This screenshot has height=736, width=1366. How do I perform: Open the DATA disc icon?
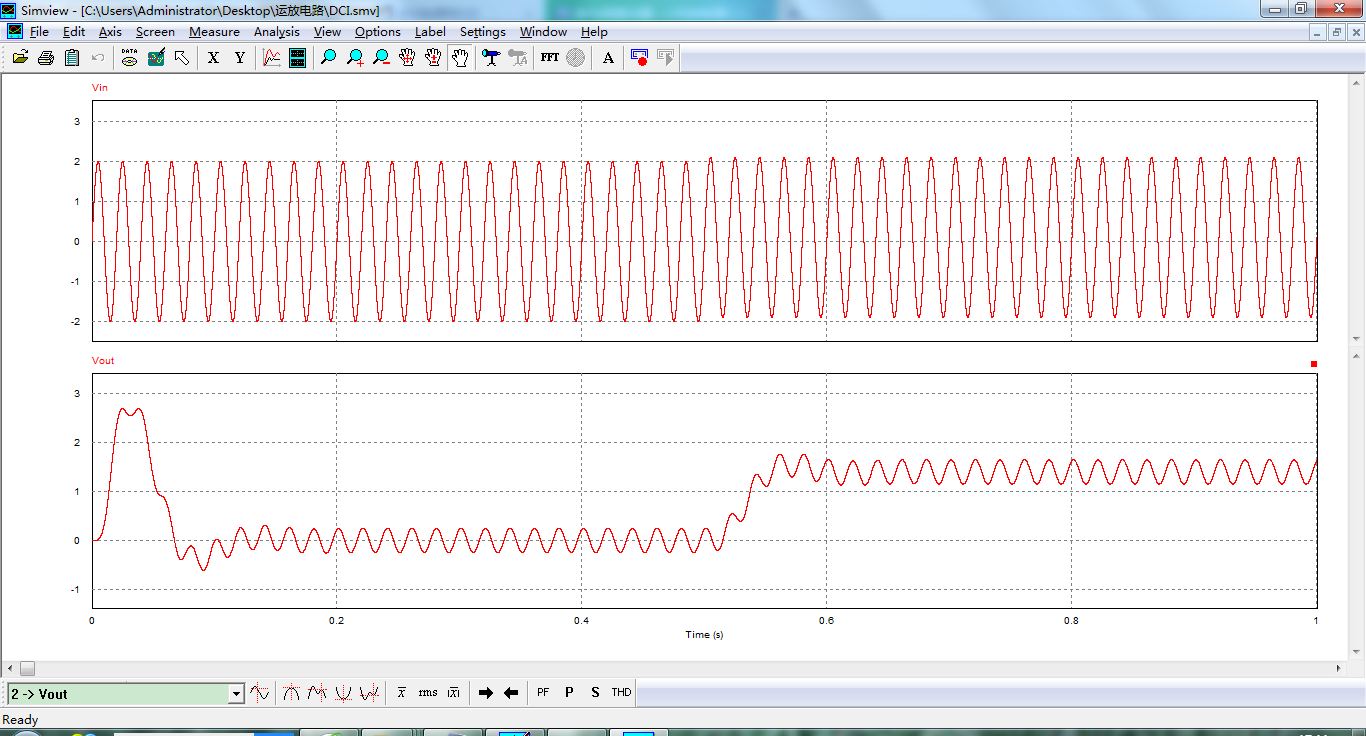129,58
